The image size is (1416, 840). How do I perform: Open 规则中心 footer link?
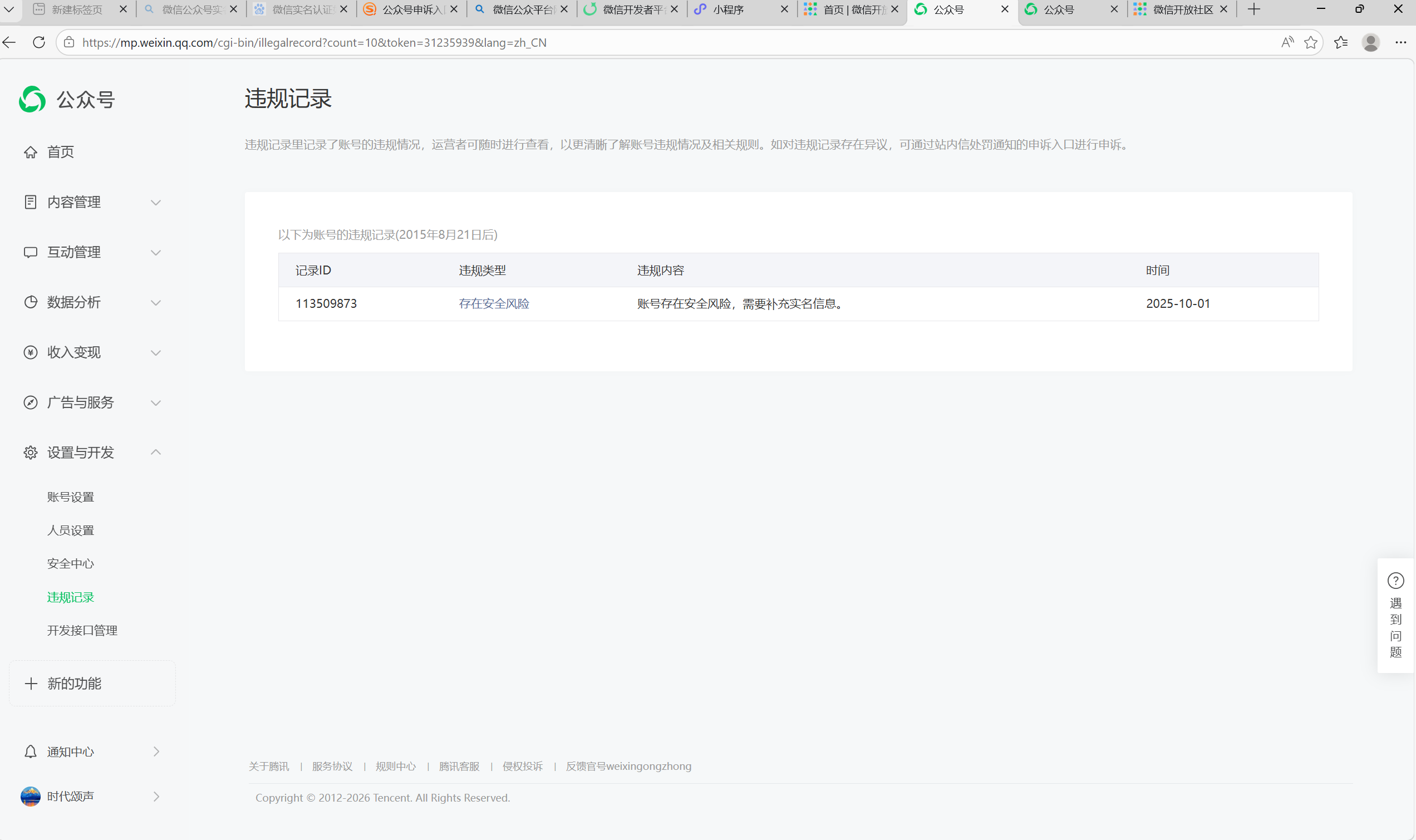(396, 767)
